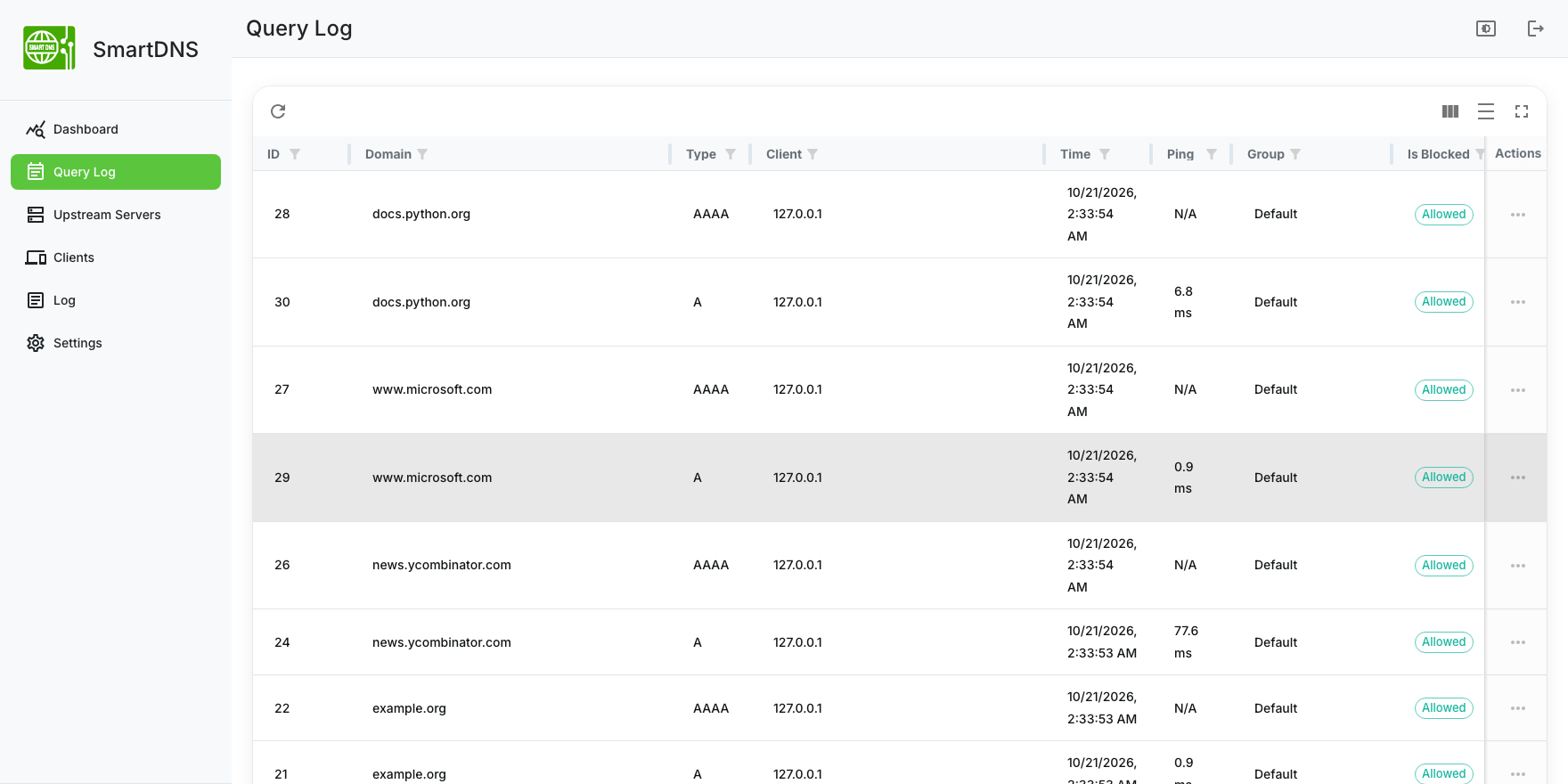Refresh the query log table

278,111
